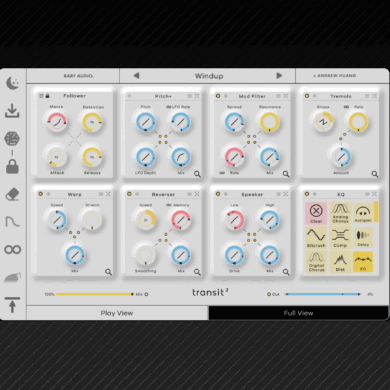Image resolution: width=390 pixels, height=390 pixels.
Task: Click the mouse-shaped icon in the sidebar
Action: [x=13, y=277]
